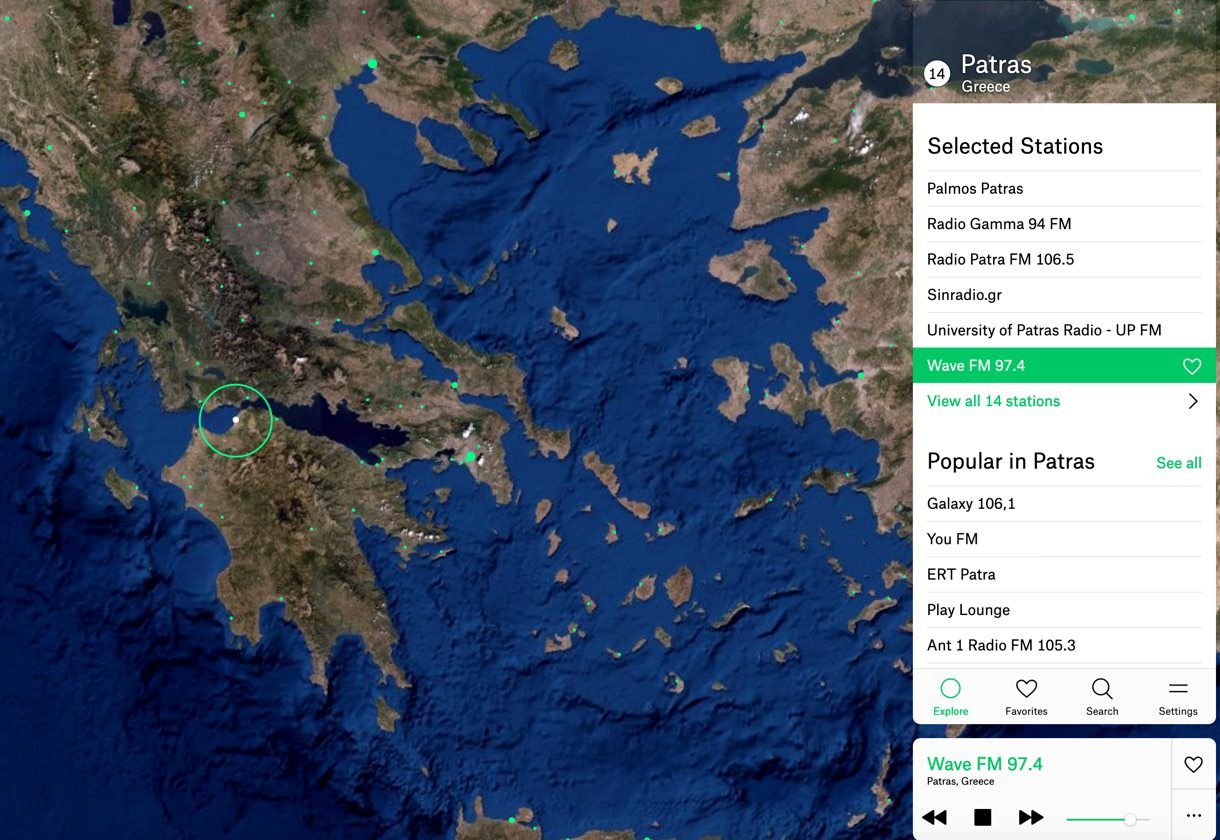Select Radio Gamma 94 FM
The width and height of the screenshot is (1220, 840).
click(999, 224)
